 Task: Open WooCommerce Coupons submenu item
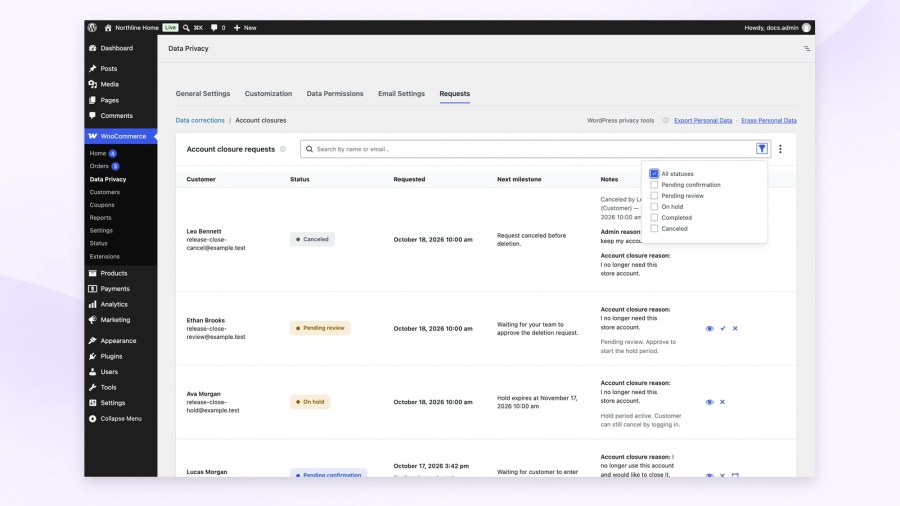tap(102, 205)
